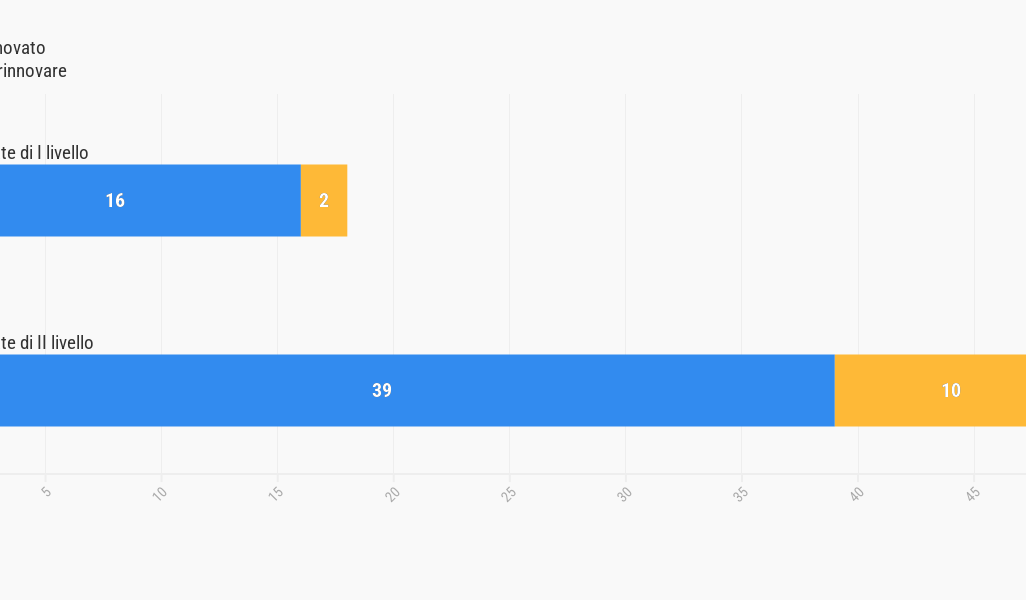Select the x-axis tick label 40
The width and height of the screenshot is (1026, 600).
click(x=857, y=493)
